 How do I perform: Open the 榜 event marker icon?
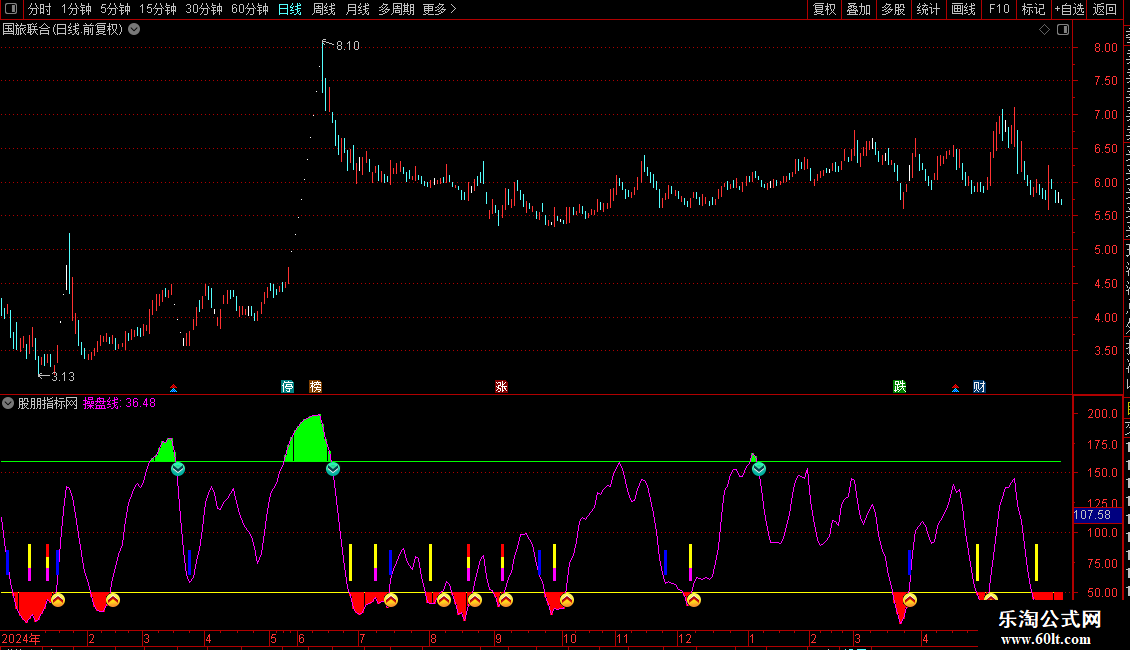pos(316,387)
